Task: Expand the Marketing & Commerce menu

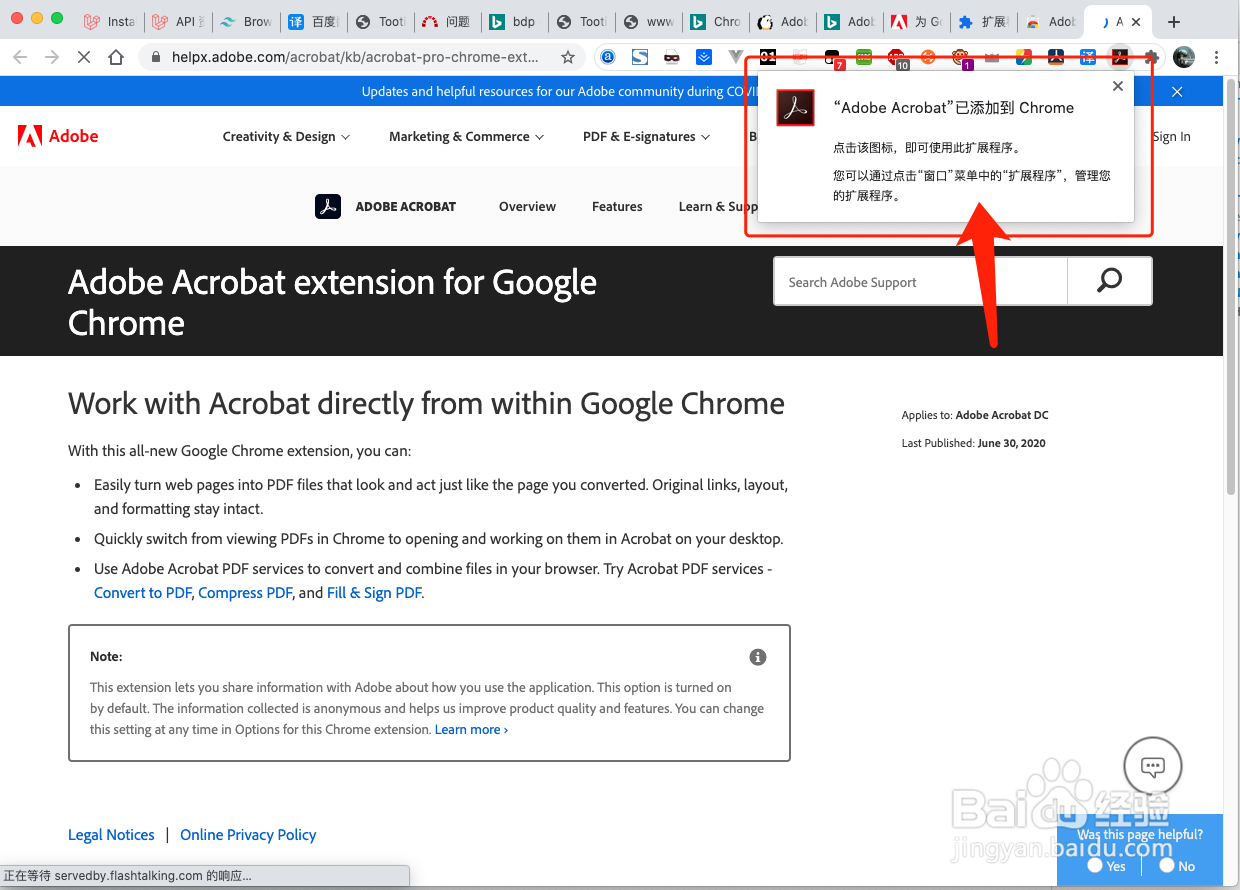Action: pyautogui.click(x=466, y=137)
